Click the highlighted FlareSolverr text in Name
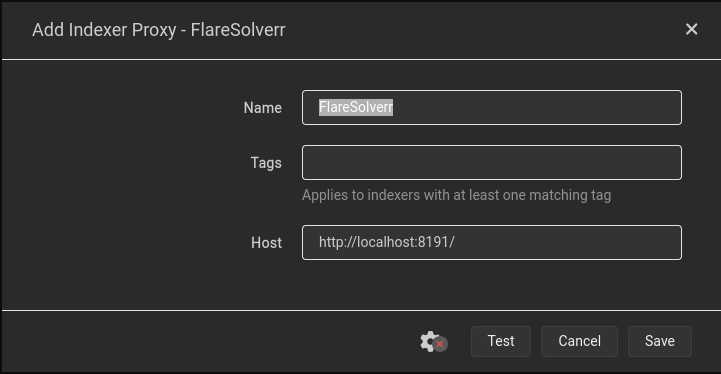This screenshot has height=374, width=721. (356, 107)
